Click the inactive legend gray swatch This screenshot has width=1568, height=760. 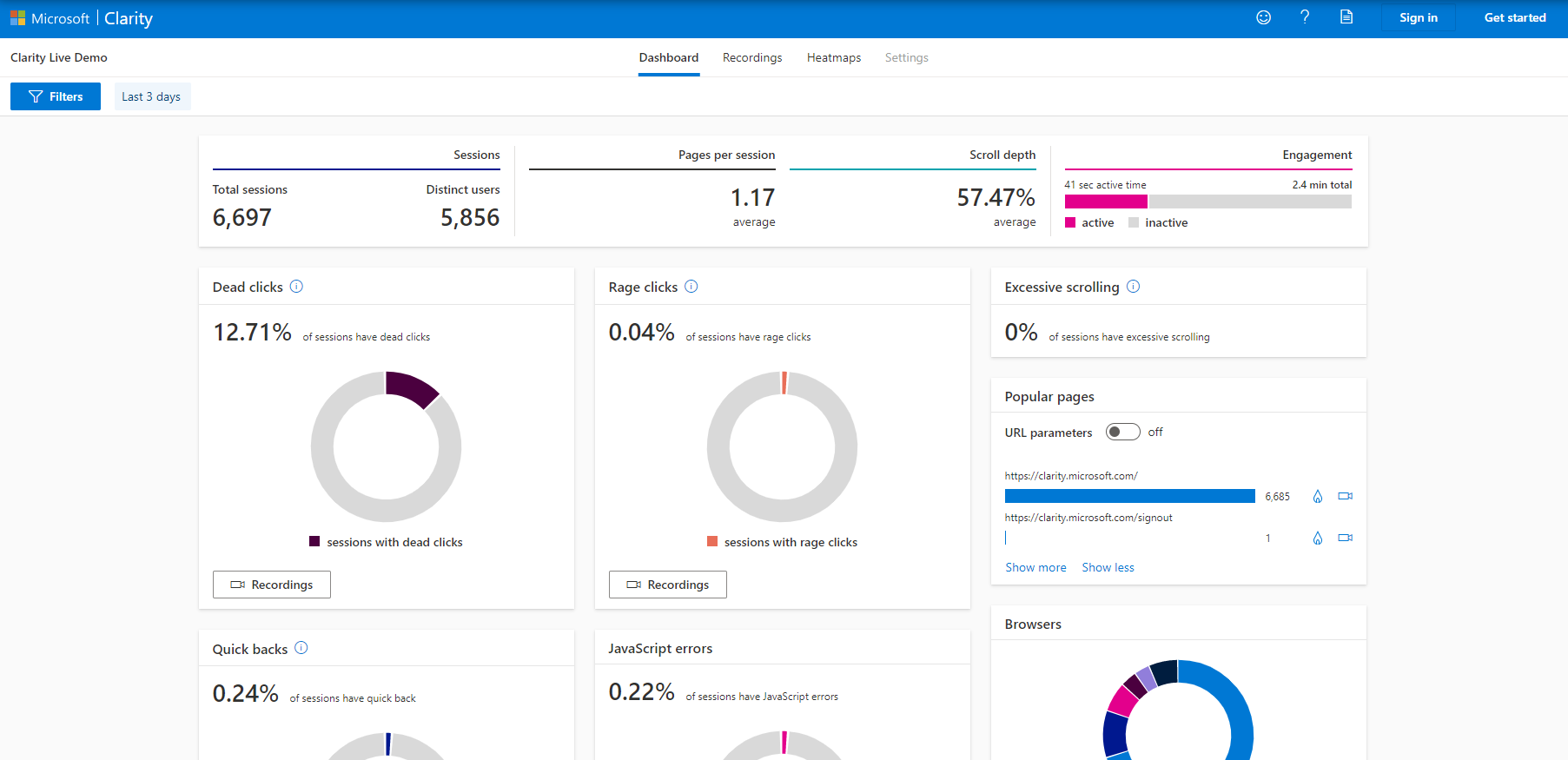(1134, 222)
